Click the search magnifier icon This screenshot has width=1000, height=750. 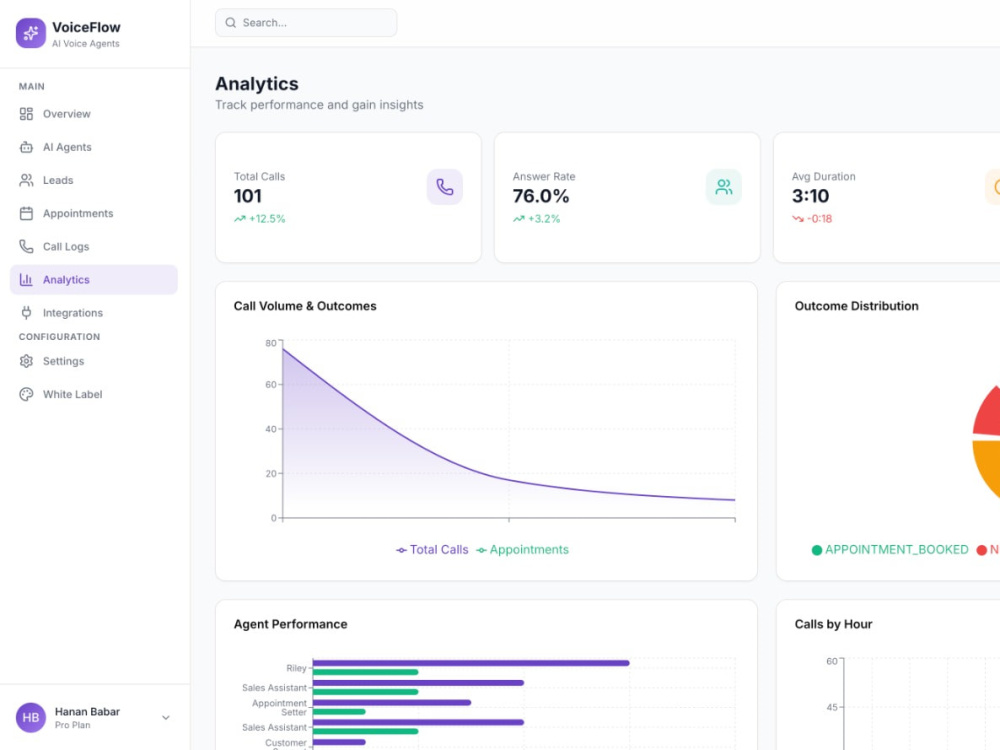point(230,23)
